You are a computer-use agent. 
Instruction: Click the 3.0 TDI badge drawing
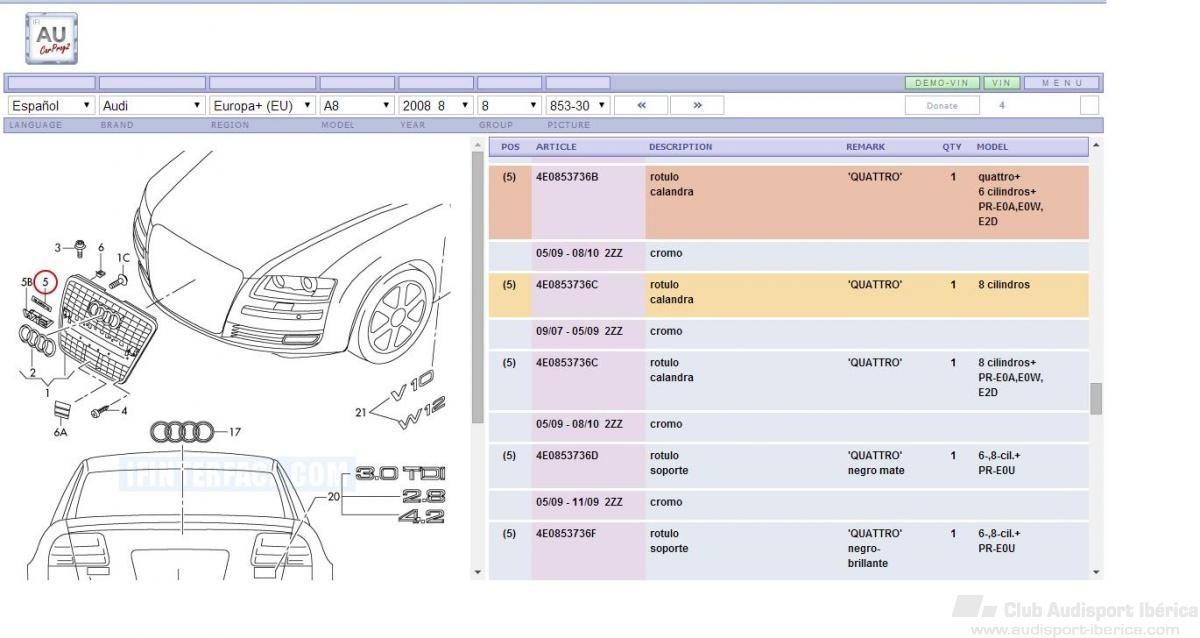click(x=401, y=472)
